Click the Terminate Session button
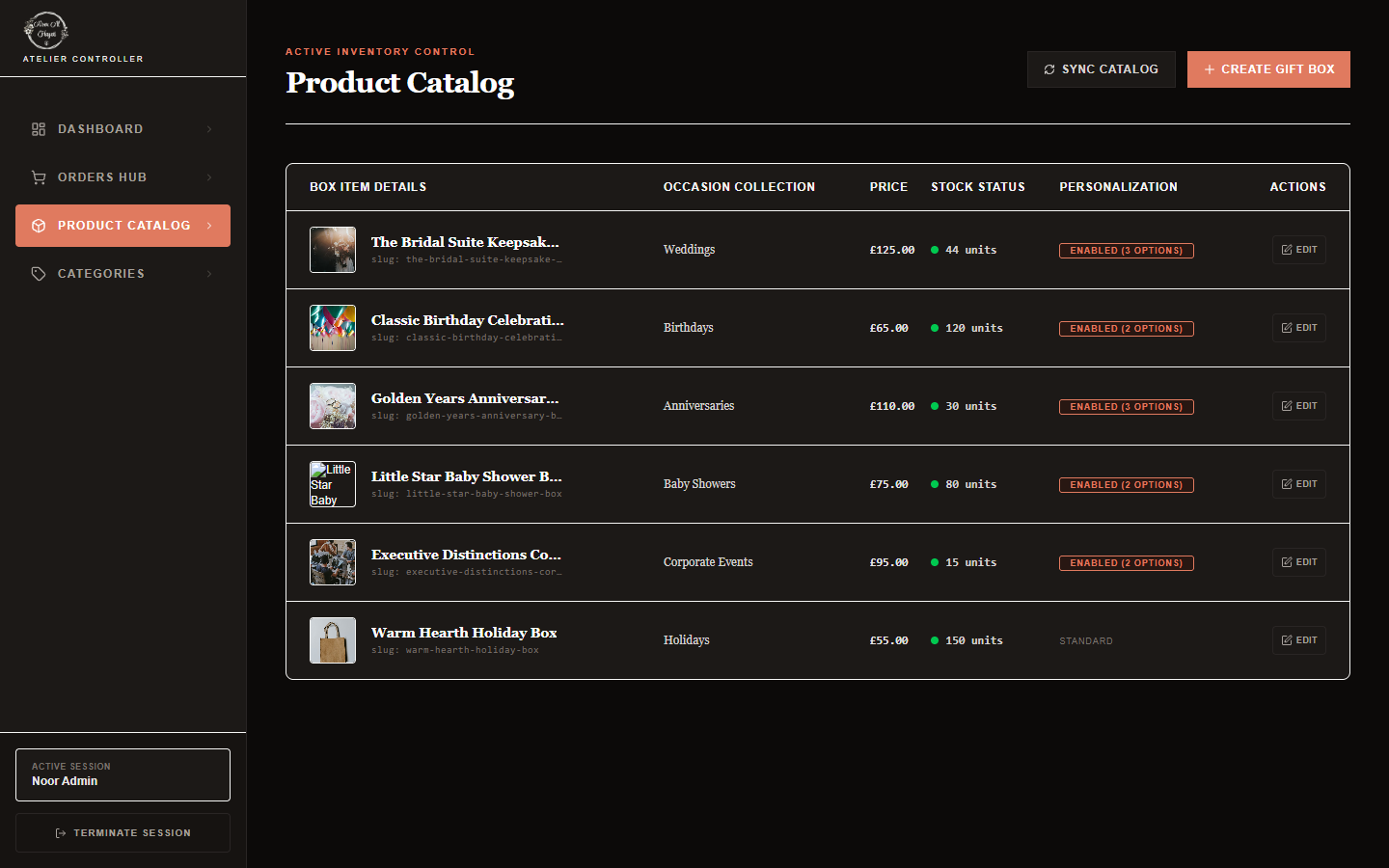1389x868 pixels. tap(123, 833)
